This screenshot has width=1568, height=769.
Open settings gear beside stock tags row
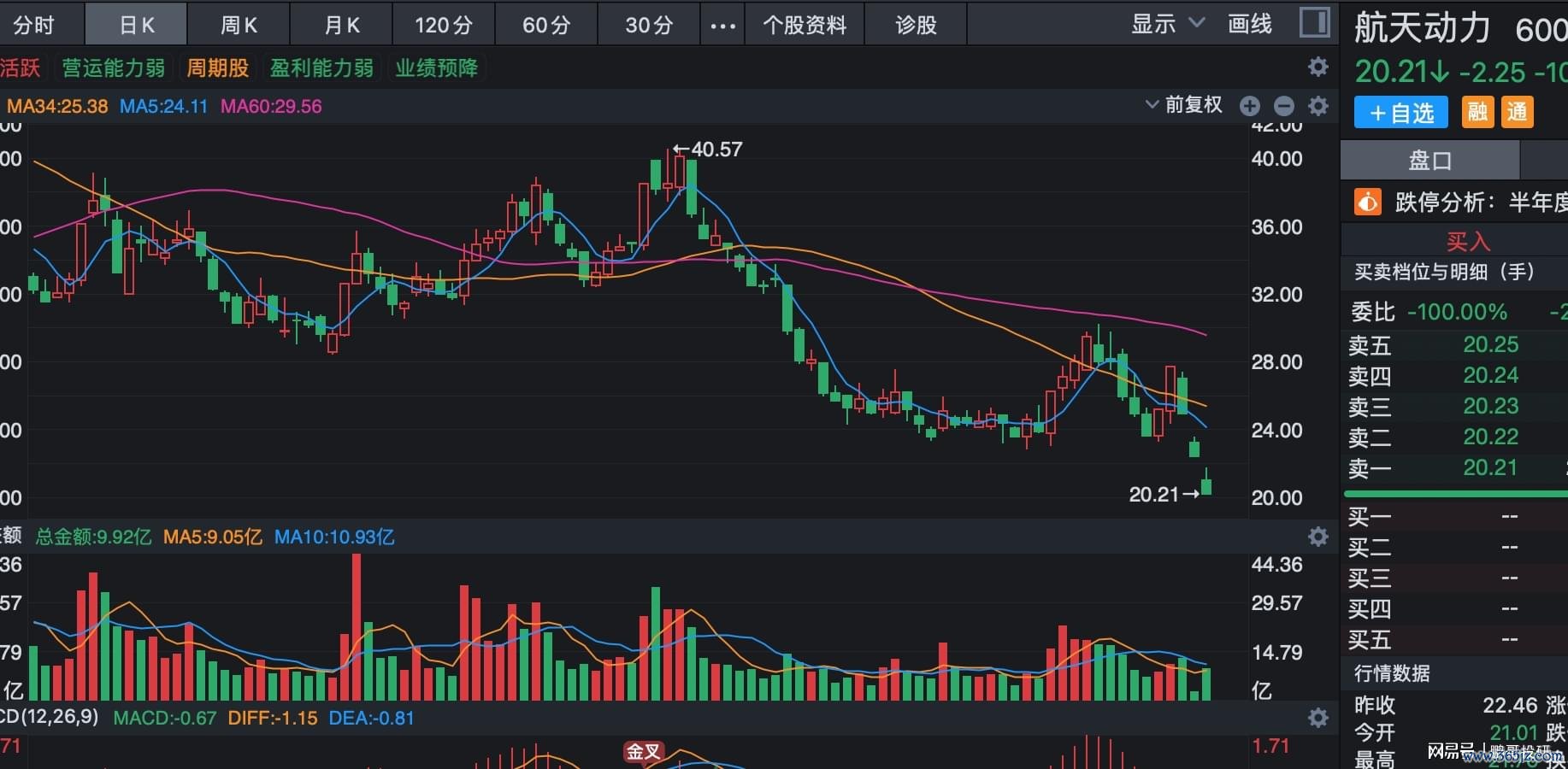(x=1318, y=67)
